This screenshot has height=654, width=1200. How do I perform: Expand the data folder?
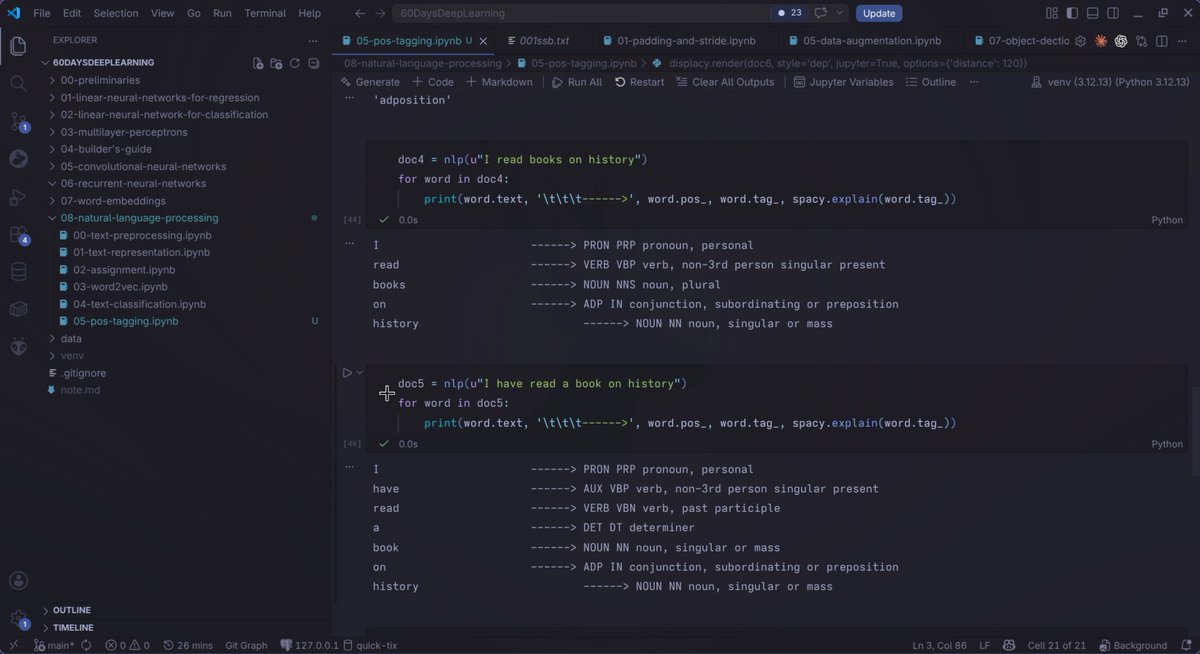(x=71, y=339)
